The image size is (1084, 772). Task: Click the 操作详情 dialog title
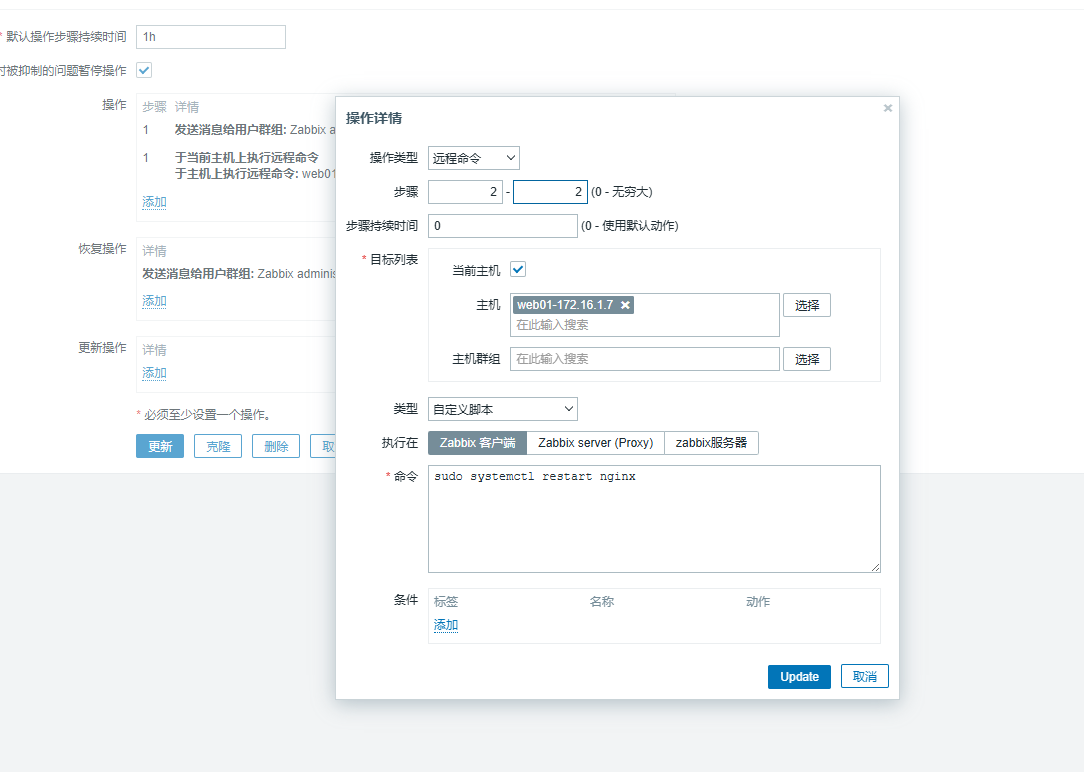coord(373,118)
